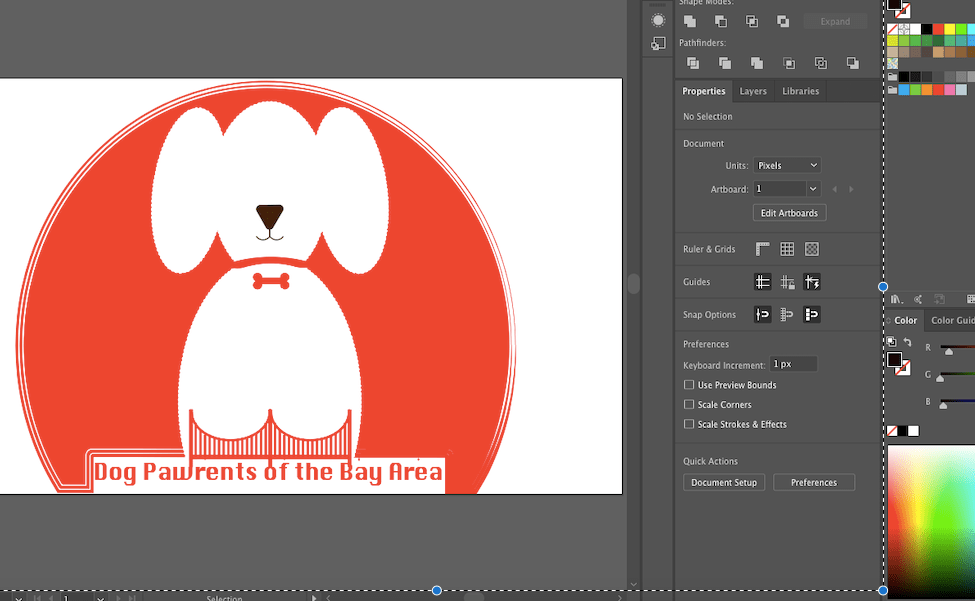Toggle the Snap to Point option icon
Screen dimensions: 975x601
(762, 314)
